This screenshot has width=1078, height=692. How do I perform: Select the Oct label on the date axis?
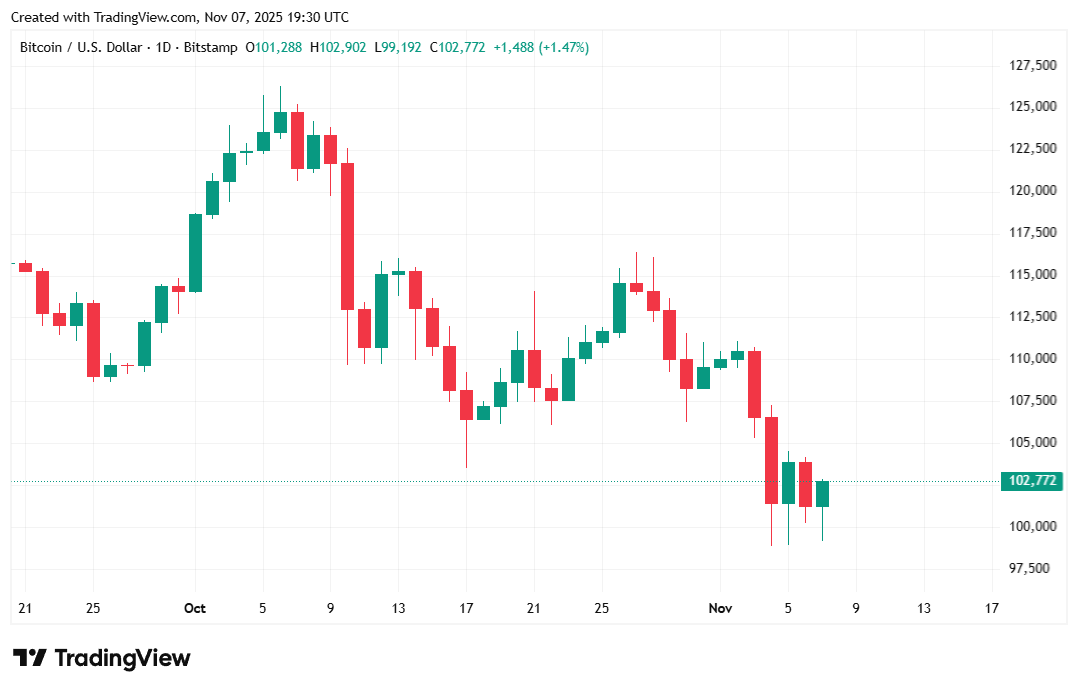[x=194, y=608]
